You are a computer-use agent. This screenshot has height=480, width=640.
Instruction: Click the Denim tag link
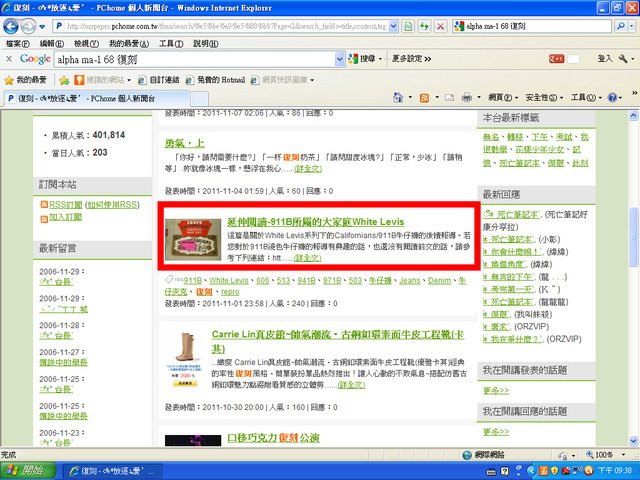click(x=439, y=281)
